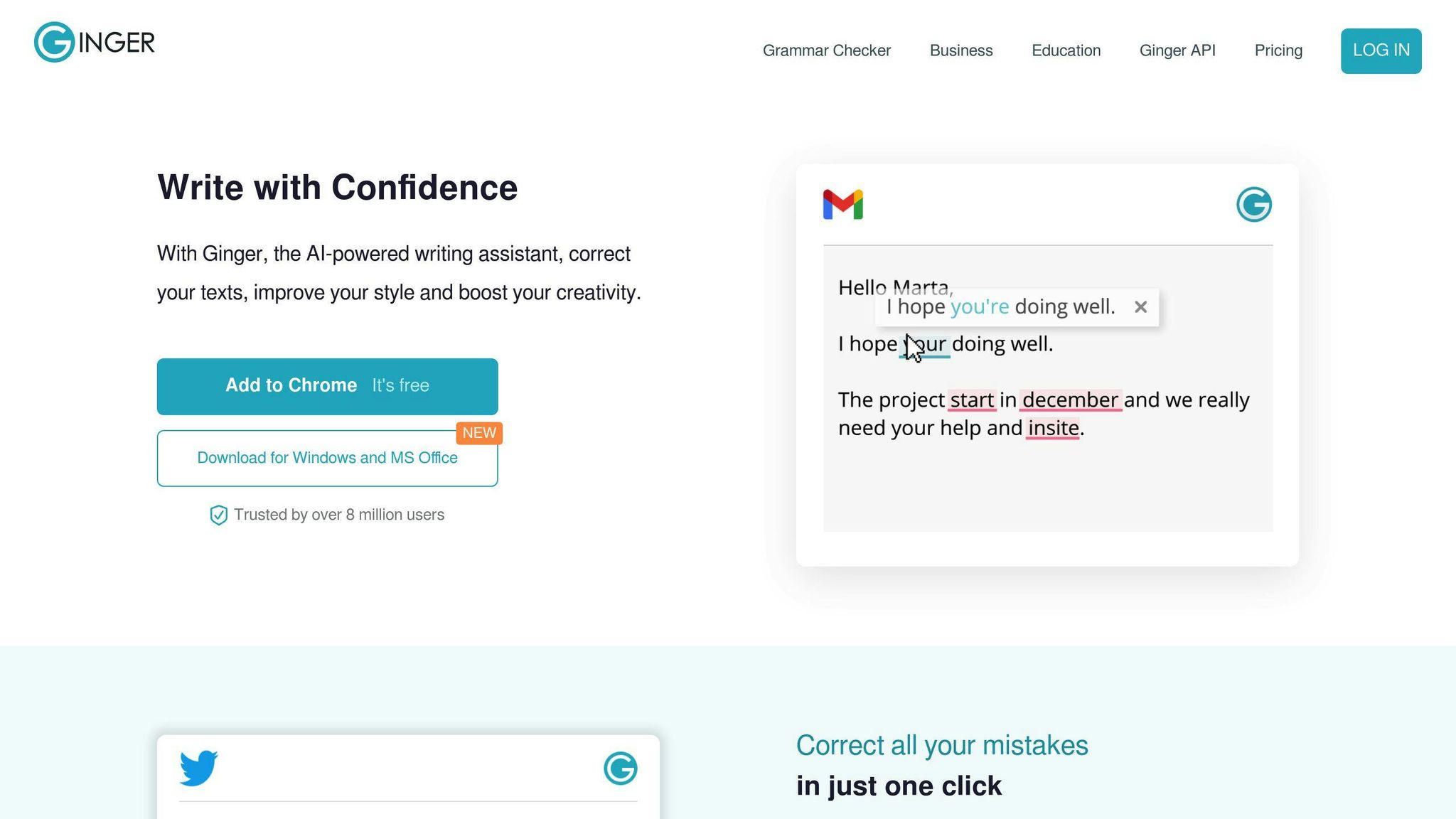This screenshot has height=819, width=1456.
Task: Open the Grammar Checker menu item
Action: [826, 51]
